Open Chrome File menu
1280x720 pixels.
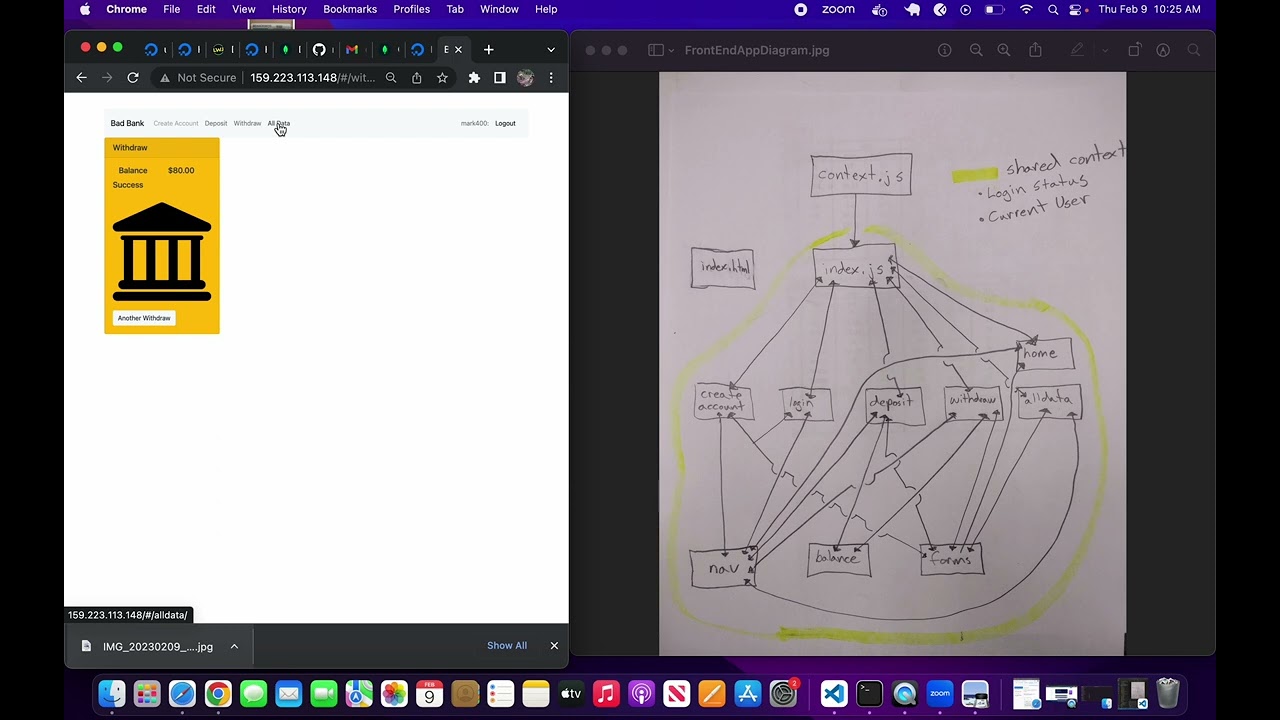tap(172, 9)
